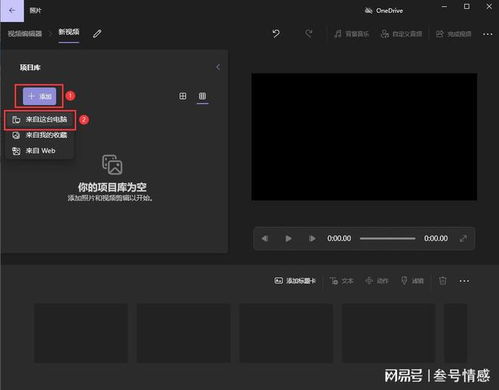The width and height of the screenshot is (499, 390).
Task: Click the finish video button
Action: 454,34
